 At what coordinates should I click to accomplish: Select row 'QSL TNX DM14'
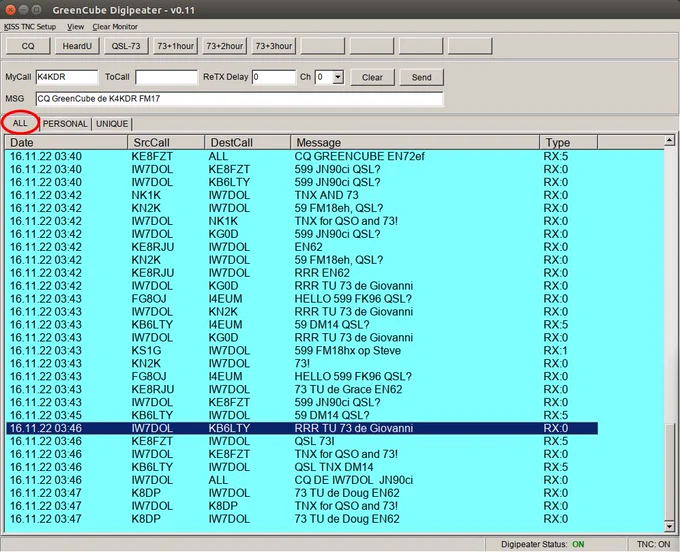click(302, 467)
